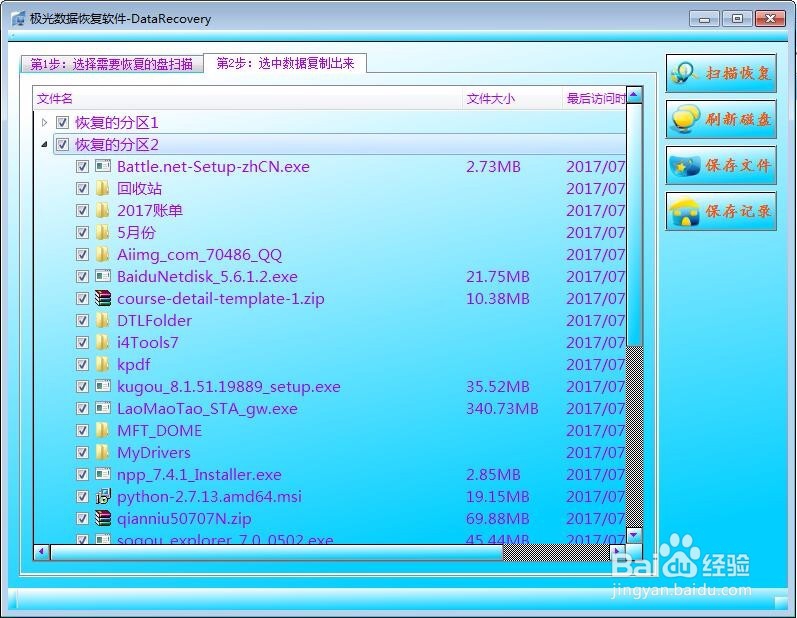797x618 pixels.
Task: Click the 2017账单 folder icon
Action: coord(103,210)
